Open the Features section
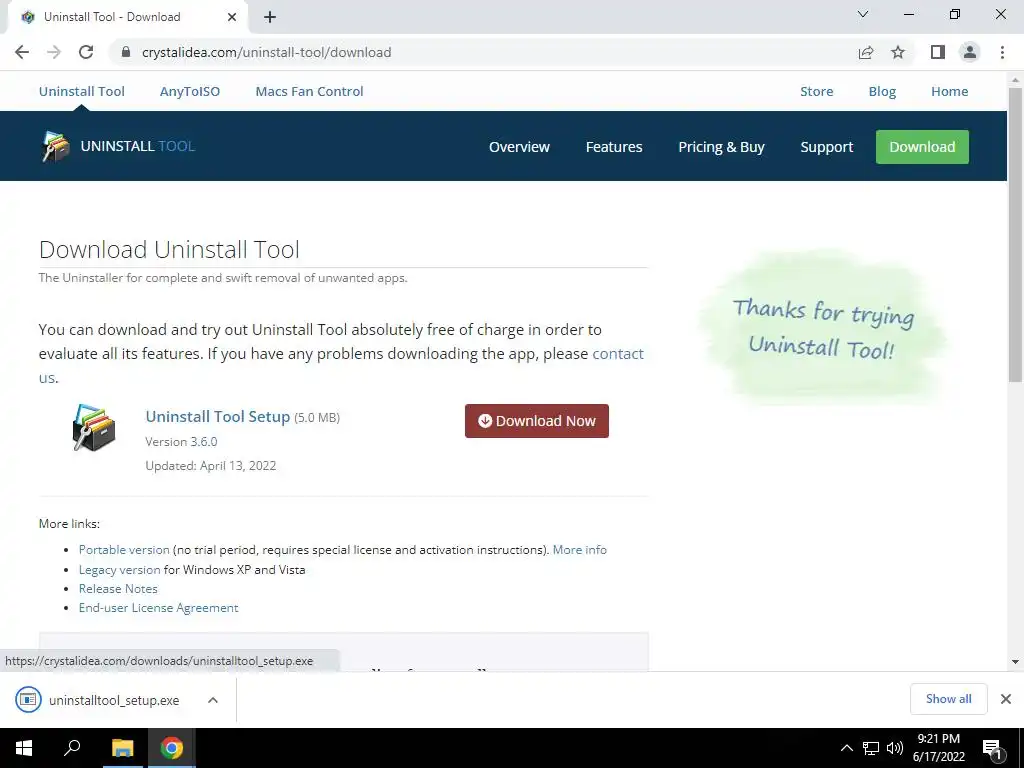 (614, 147)
